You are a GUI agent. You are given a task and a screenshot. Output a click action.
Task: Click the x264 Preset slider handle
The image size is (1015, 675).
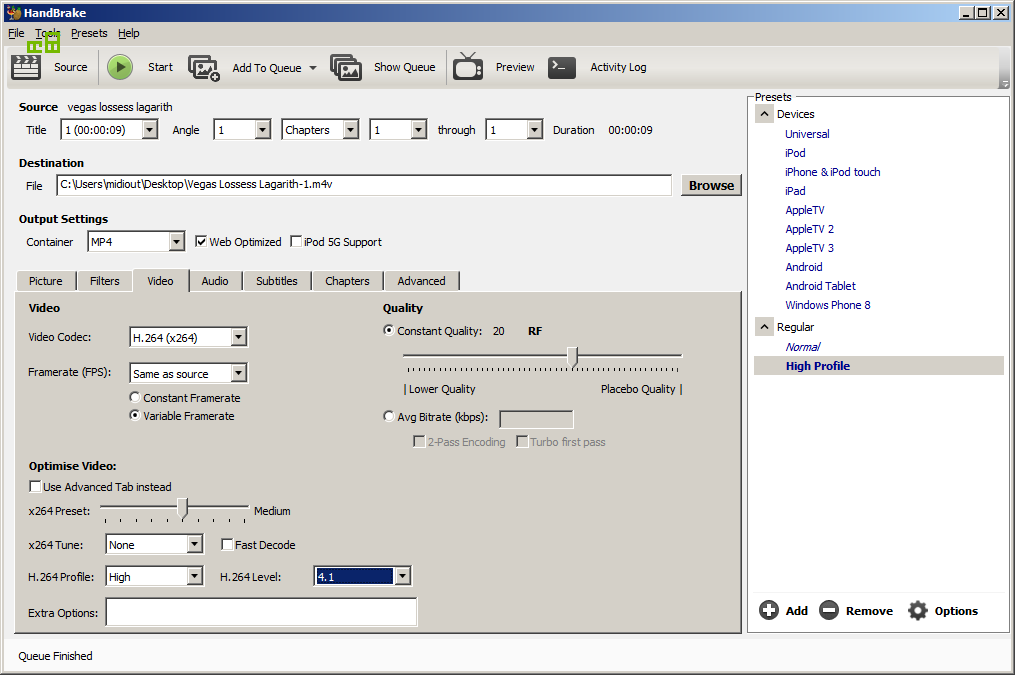pos(183,509)
